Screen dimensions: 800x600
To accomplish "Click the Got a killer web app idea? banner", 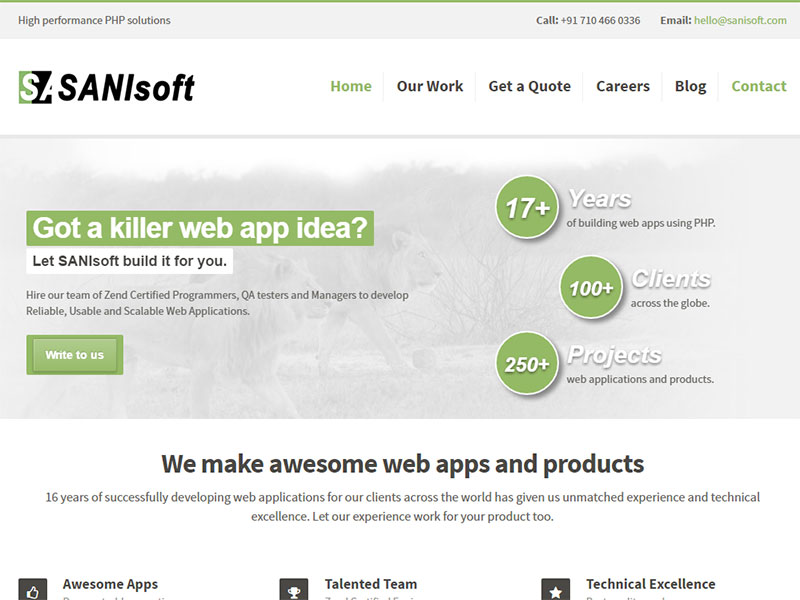I will tap(200, 228).
